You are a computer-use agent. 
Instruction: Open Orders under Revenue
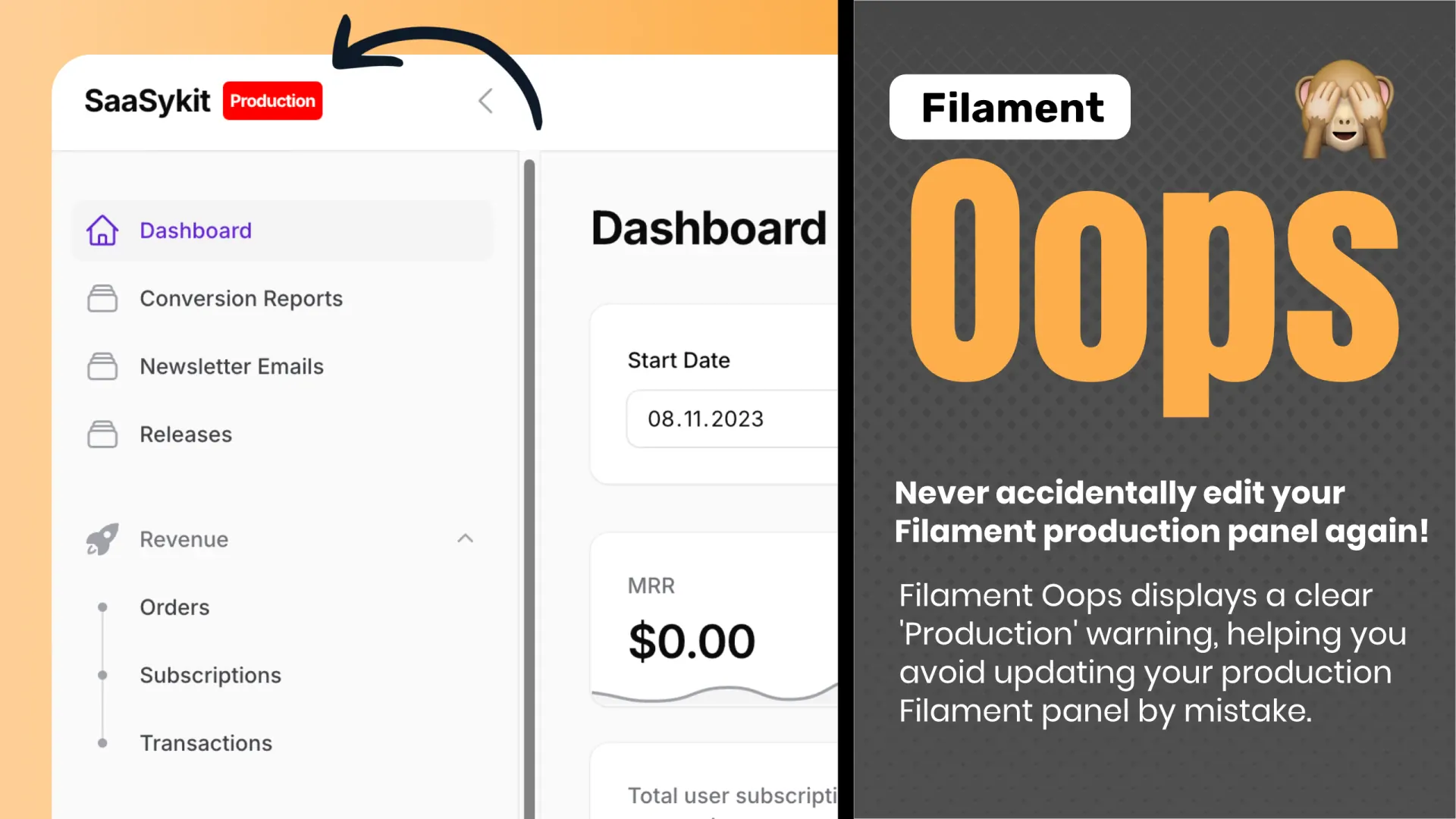[x=174, y=607]
